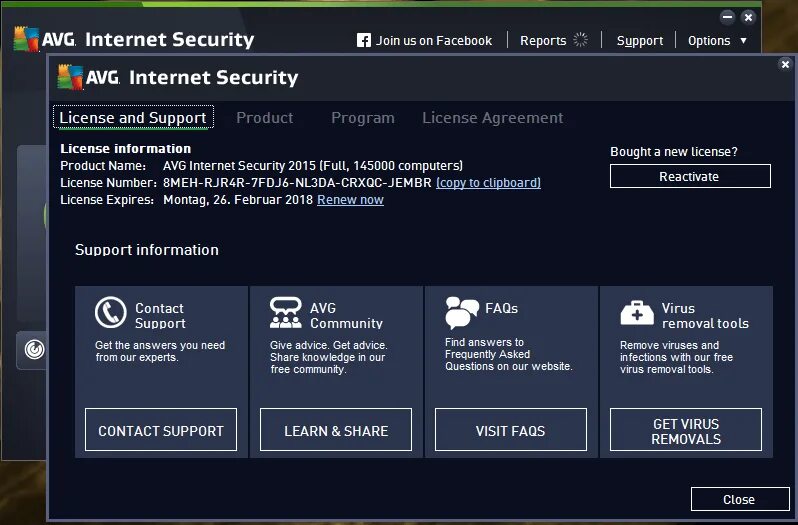Screen dimensions: 798x525
Task: Click the copy to clipboard link
Action: pos(489,183)
